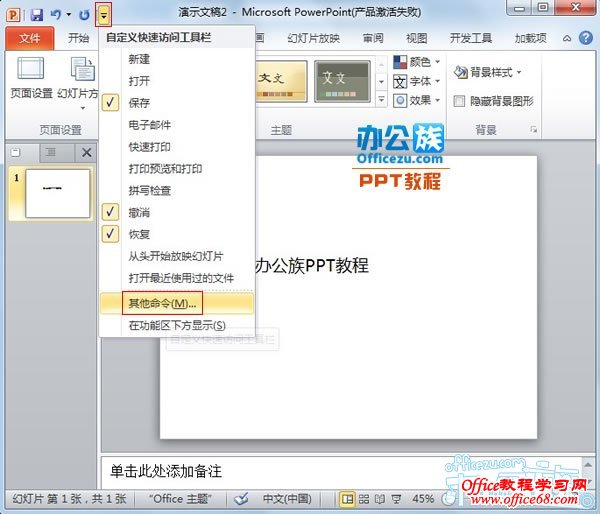The width and height of the screenshot is (600, 514).
Task: Move down one row in the theme gallery
Action: tap(381, 81)
